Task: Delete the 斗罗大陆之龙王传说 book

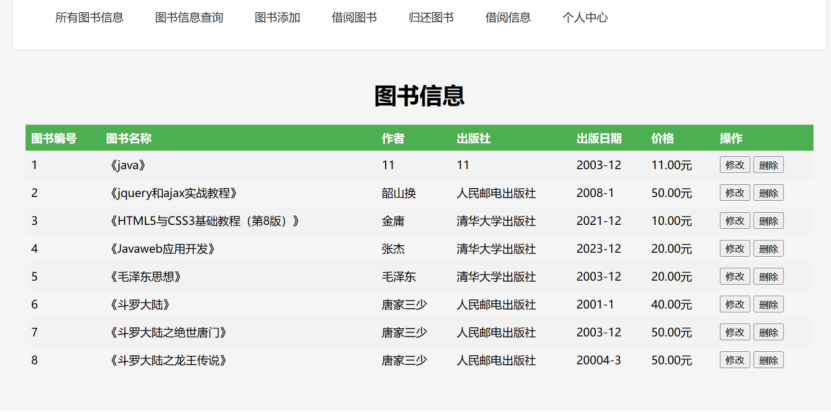Action: click(768, 360)
